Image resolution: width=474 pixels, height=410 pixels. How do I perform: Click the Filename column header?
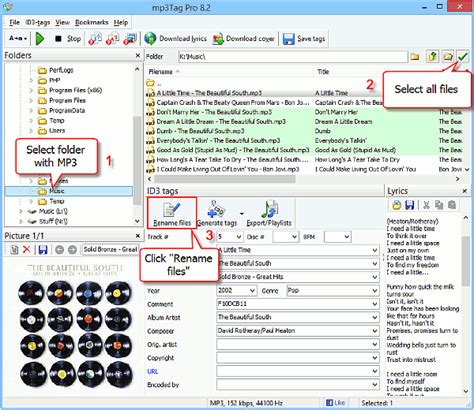(229, 72)
